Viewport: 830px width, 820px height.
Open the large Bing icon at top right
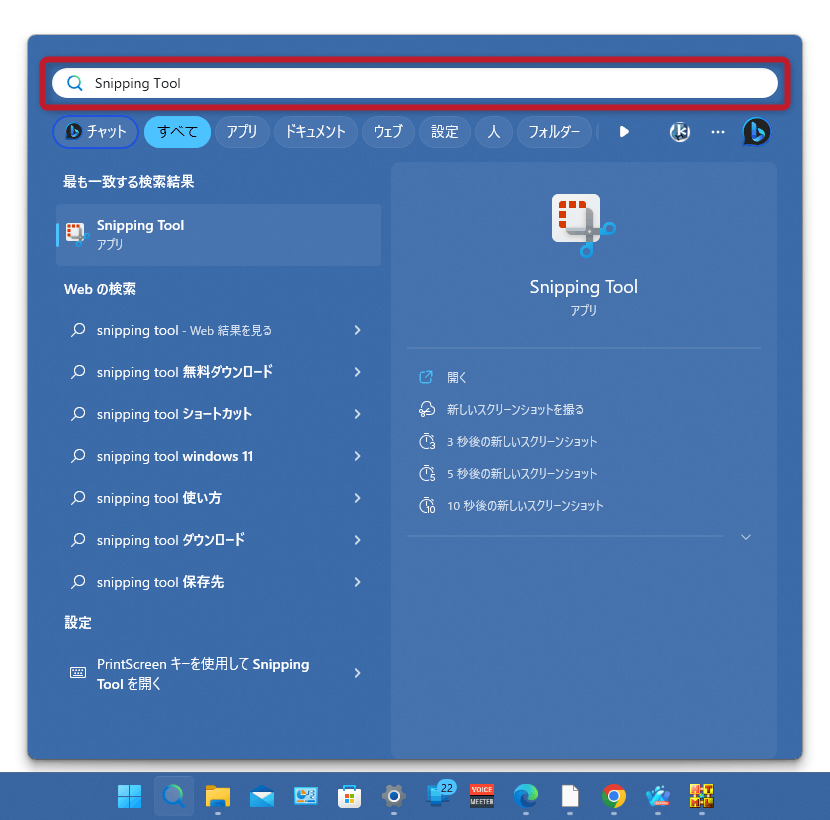(x=757, y=132)
